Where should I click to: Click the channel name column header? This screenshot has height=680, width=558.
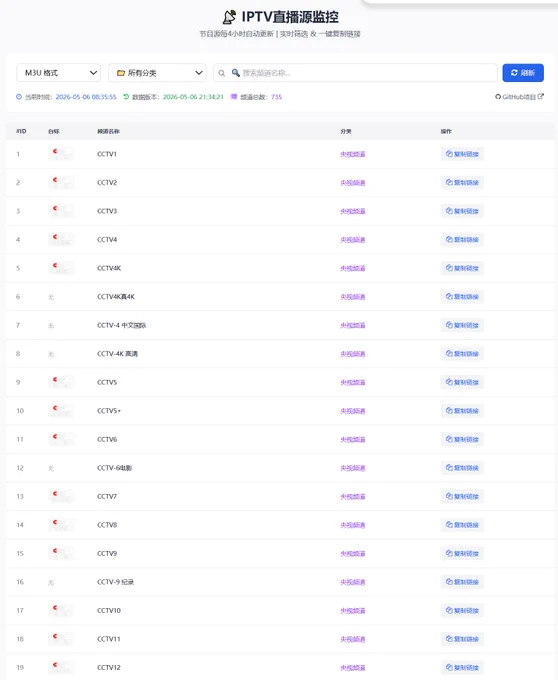(108, 131)
